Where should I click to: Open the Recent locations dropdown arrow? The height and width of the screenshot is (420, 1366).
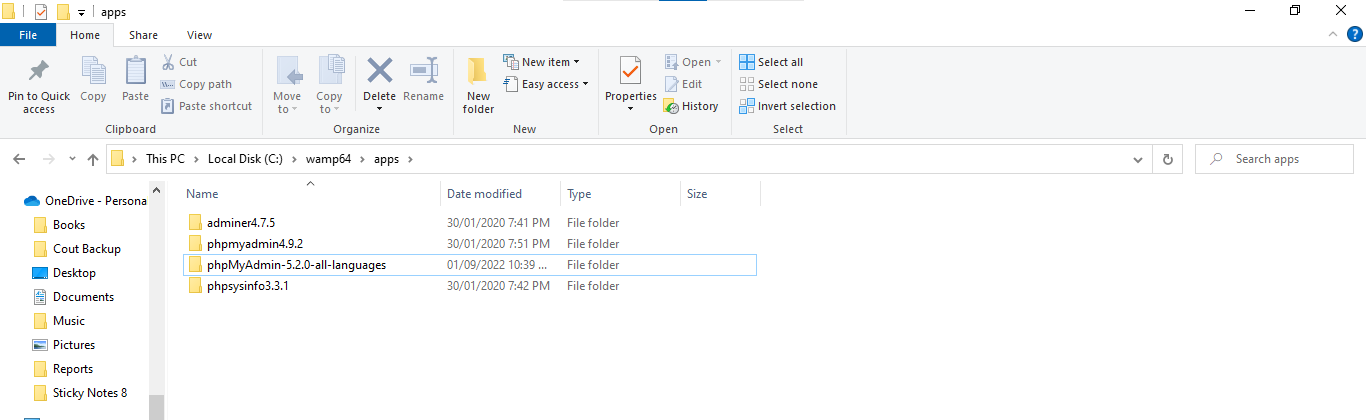pos(72,159)
